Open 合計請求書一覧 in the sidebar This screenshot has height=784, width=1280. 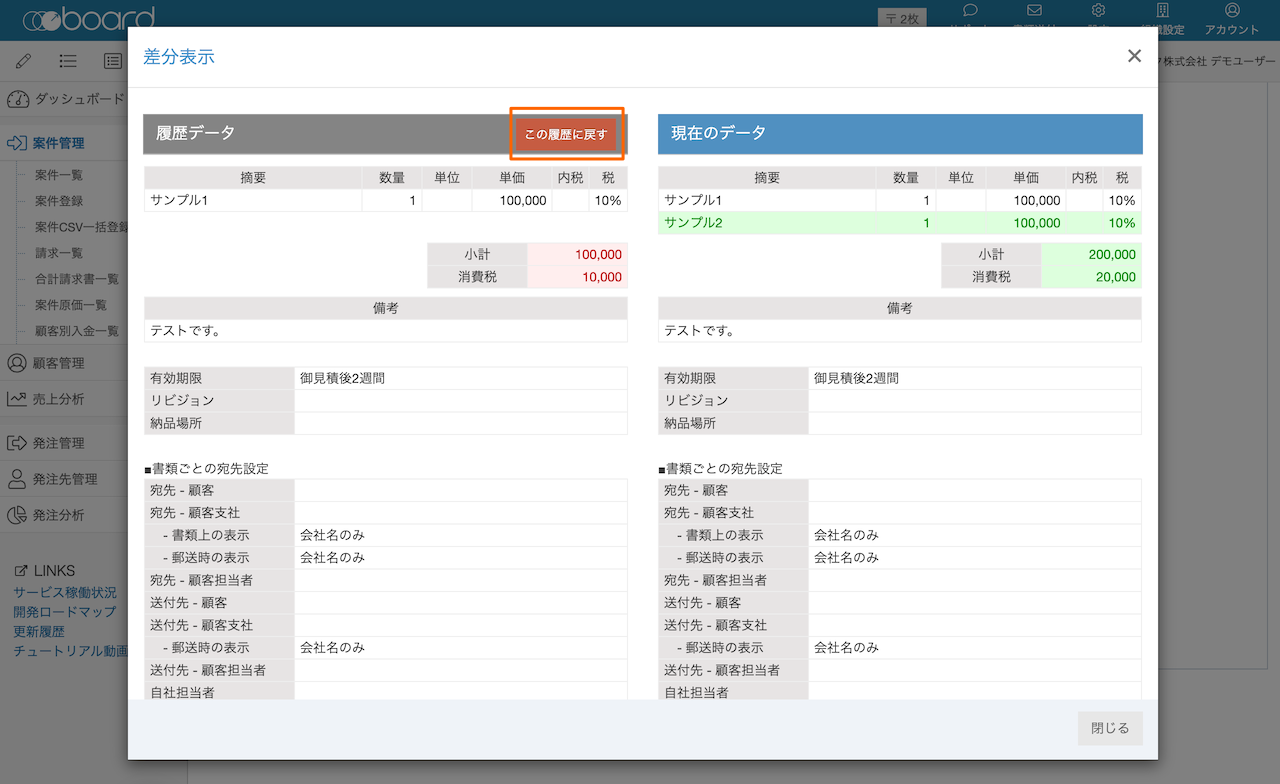(77, 279)
